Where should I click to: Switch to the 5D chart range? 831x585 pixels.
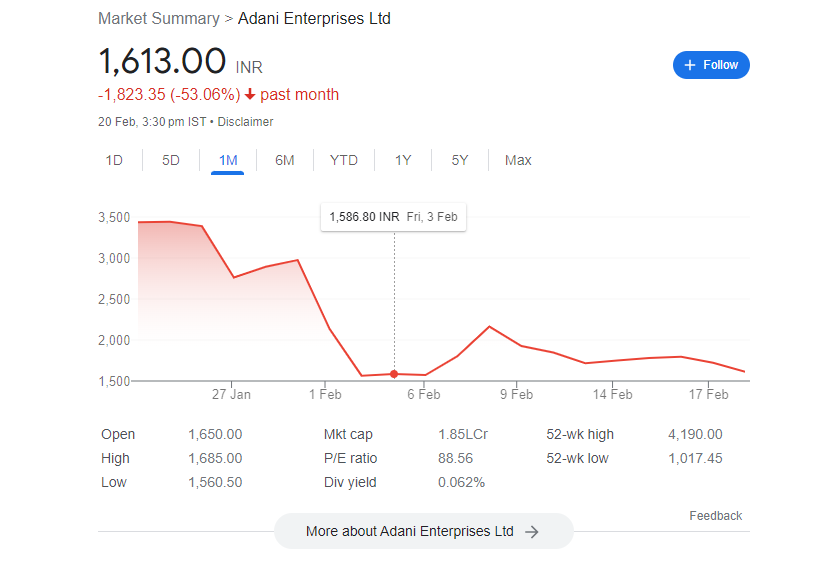[x=171, y=160]
